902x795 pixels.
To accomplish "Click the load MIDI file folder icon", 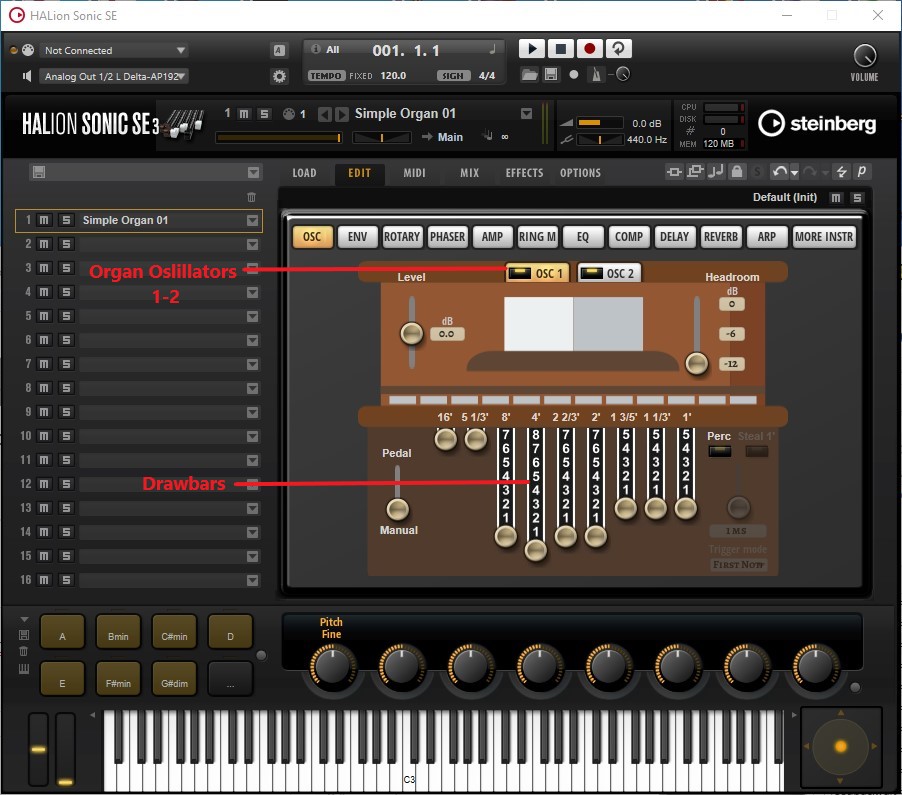I will [529, 74].
